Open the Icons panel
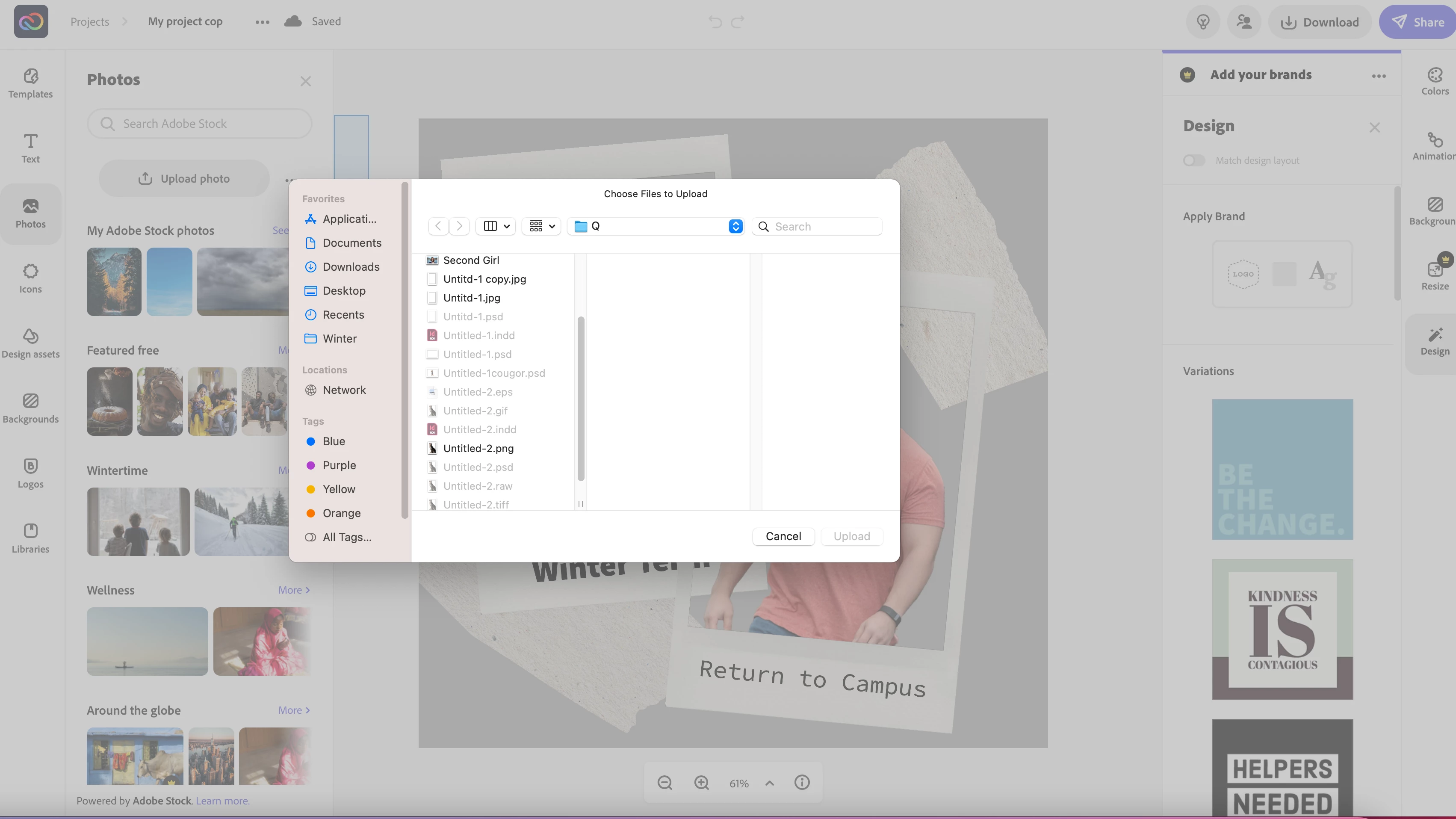The height and width of the screenshot is (819, 1456). pyautogui.click(x=30, y=278)
